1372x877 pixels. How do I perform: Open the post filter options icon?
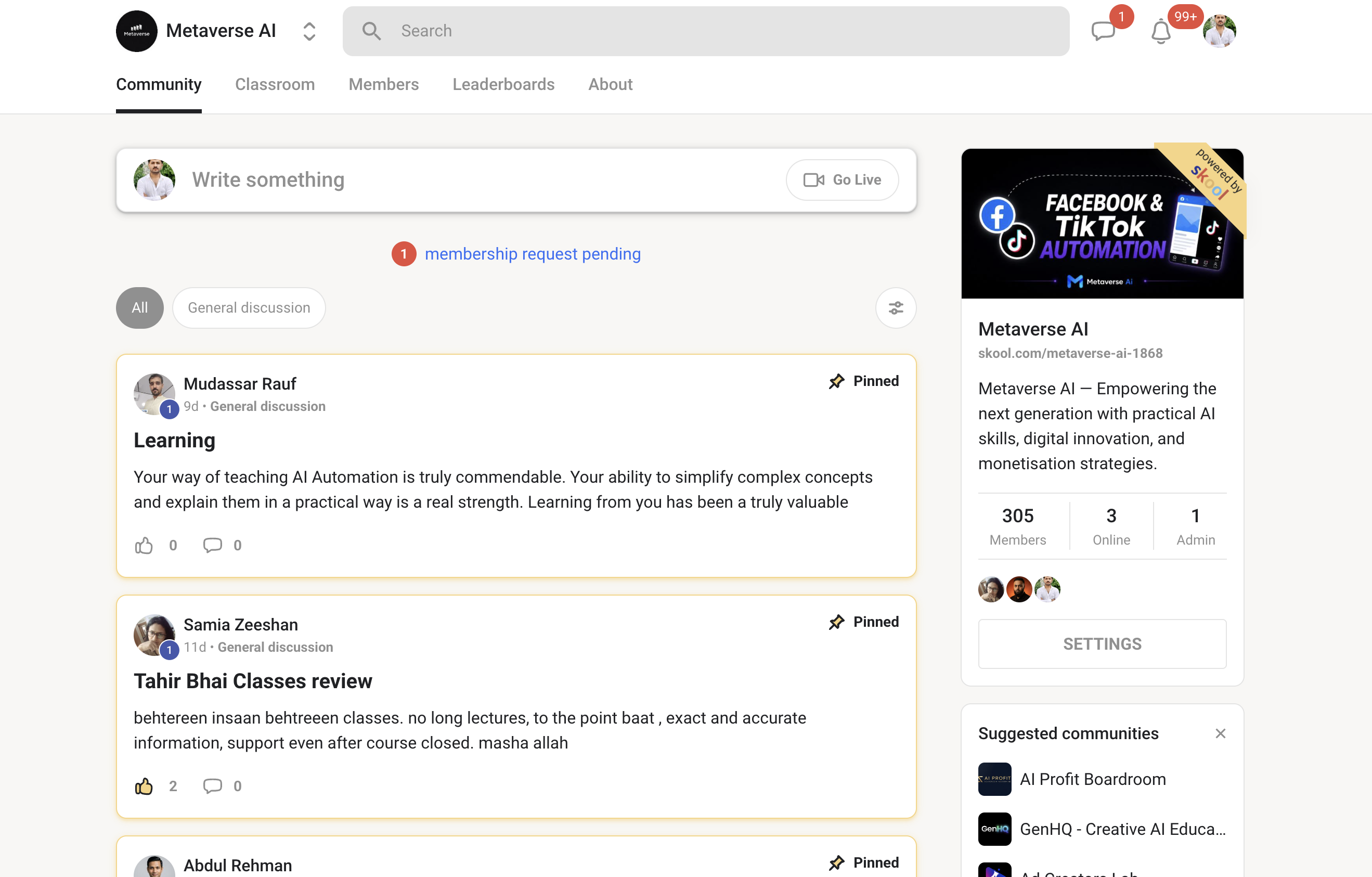(x=896, y=308)
